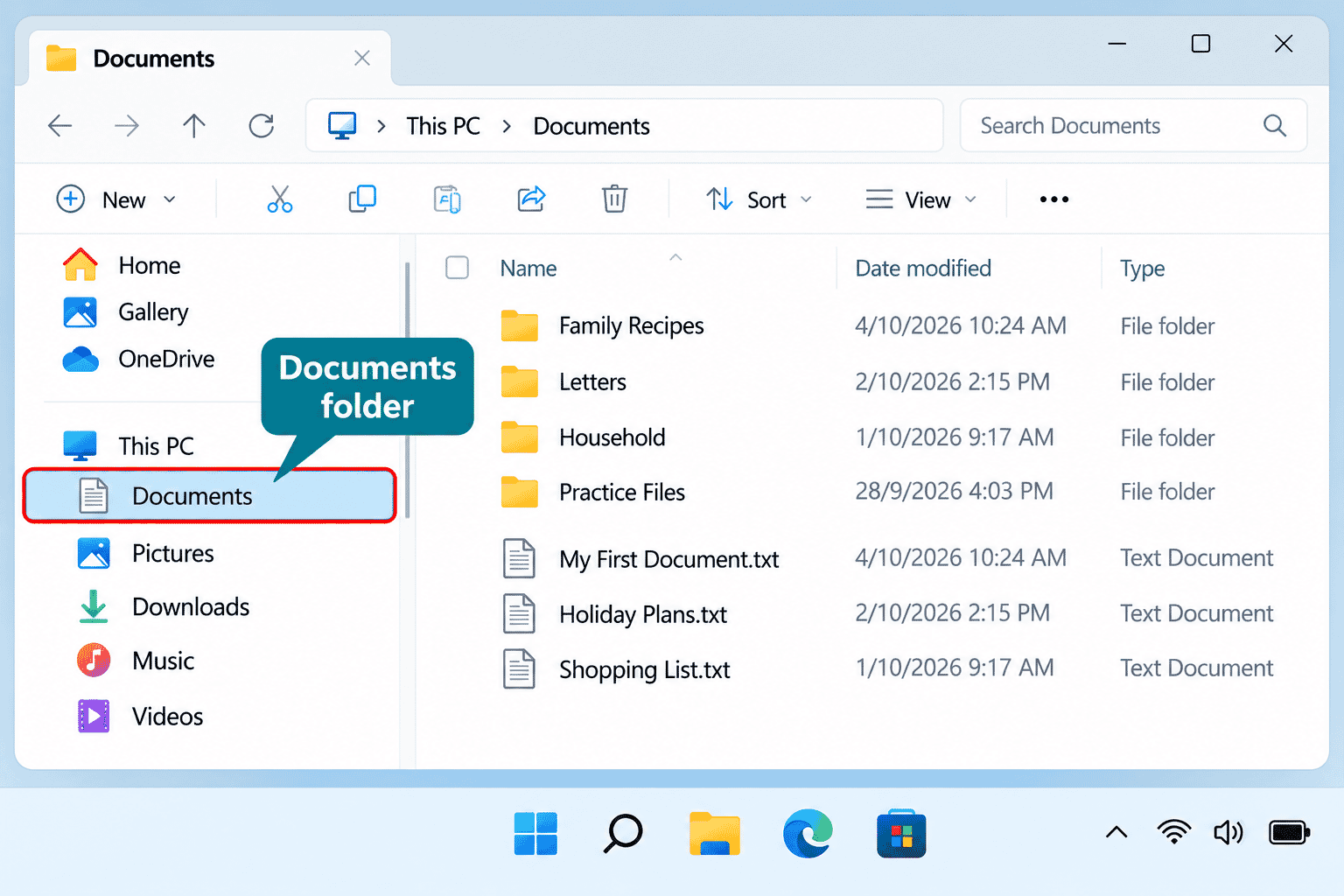
Task: Tick the select-all checkbox beside Name
Action: 457,267
